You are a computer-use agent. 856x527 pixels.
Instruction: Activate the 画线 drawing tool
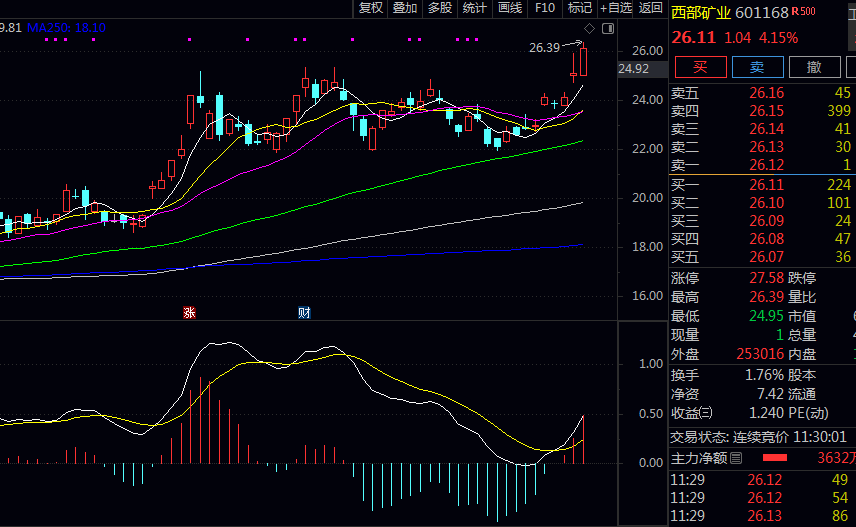coord(510,8)
